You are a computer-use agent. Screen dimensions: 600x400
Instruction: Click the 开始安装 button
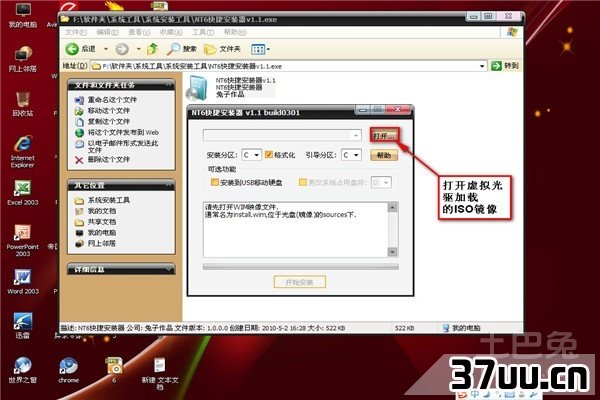pyautogui.click(x=300, y=282)
